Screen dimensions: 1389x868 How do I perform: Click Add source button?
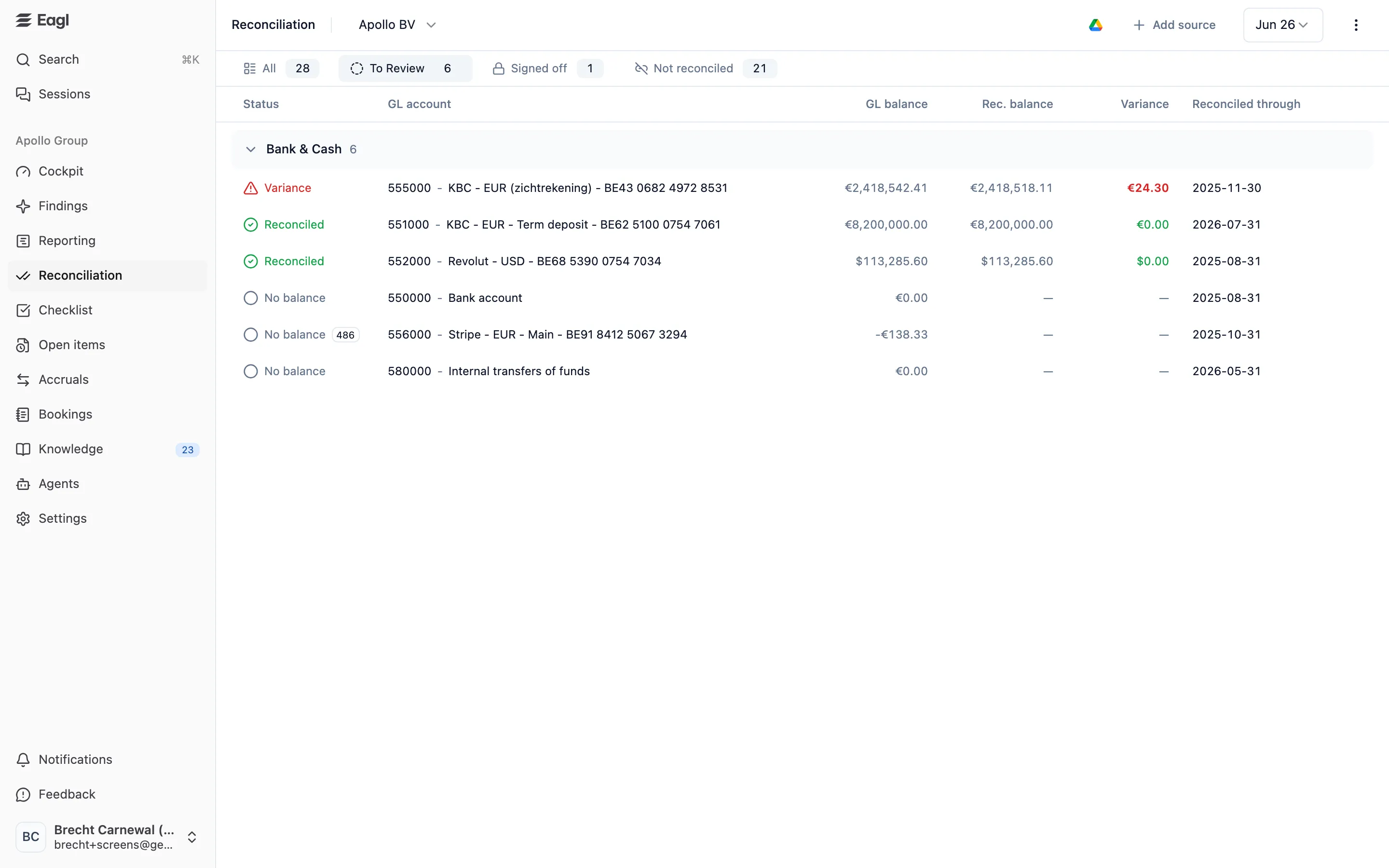(x=1174, y=25)
